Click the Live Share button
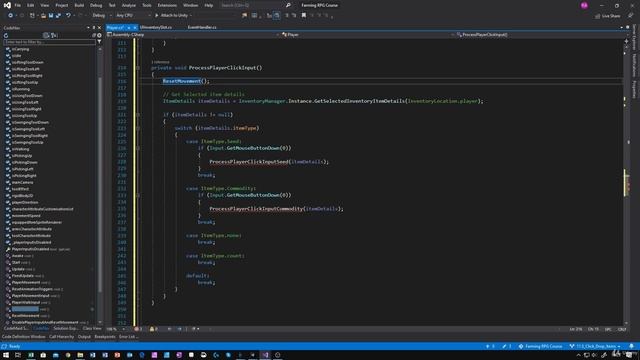This screenshot has height=360, width=640. click(x=607, y=16)
